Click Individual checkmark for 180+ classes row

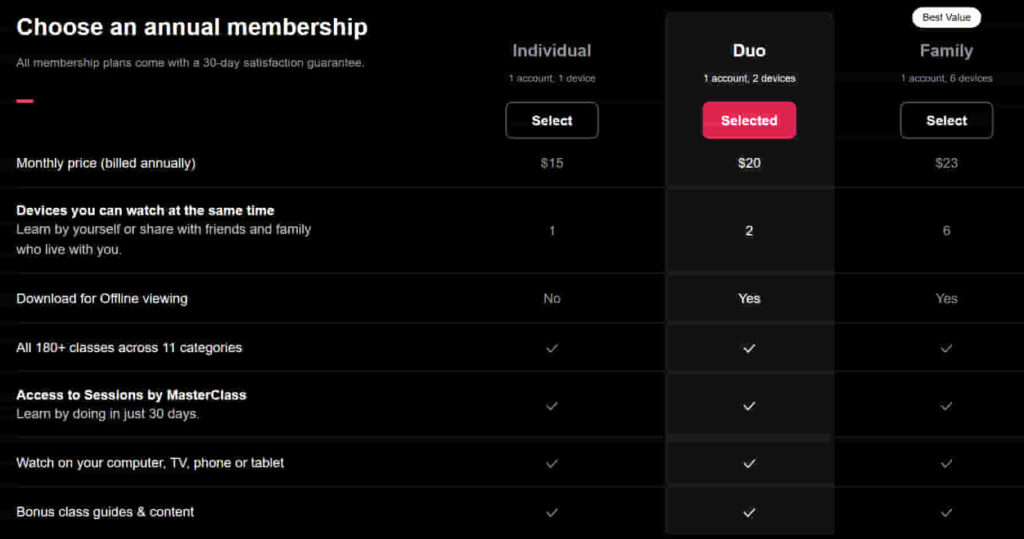(552, 348)
